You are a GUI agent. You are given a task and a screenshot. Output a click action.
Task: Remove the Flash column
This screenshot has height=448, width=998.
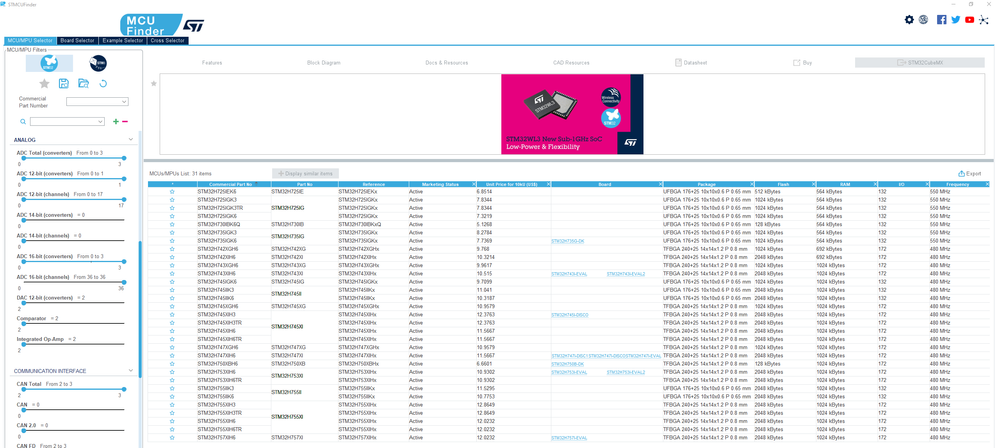click(x=813, y=184)
